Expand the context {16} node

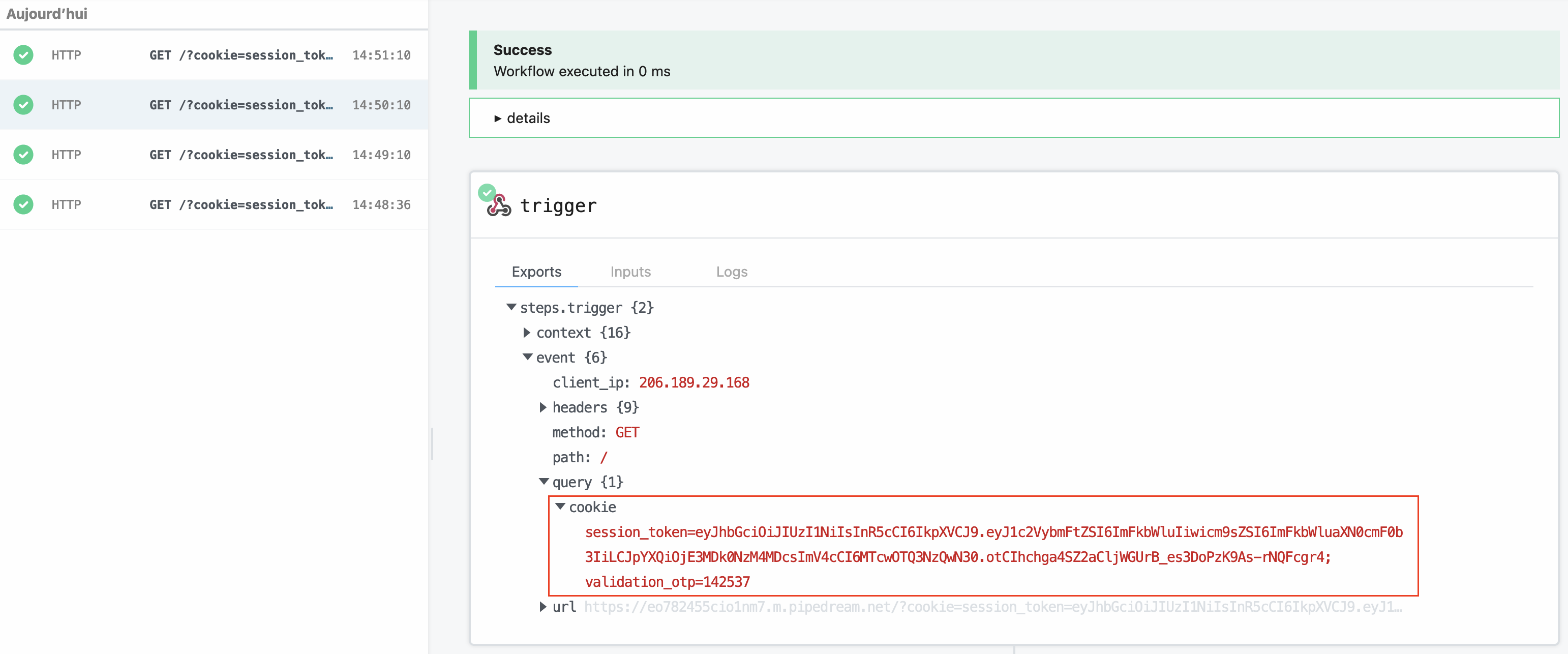[527, 333]
